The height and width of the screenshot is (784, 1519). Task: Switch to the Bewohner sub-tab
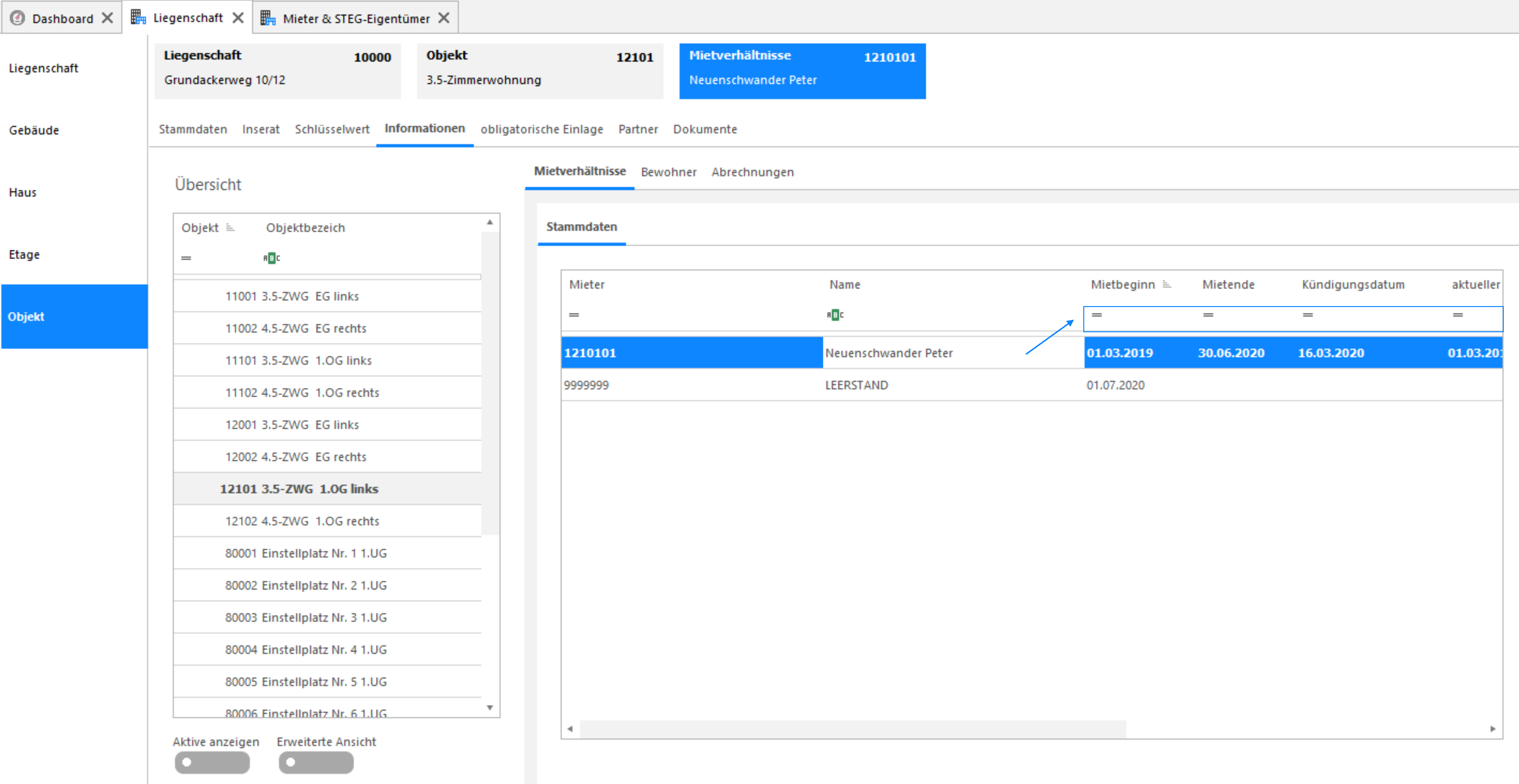point(669,172)
